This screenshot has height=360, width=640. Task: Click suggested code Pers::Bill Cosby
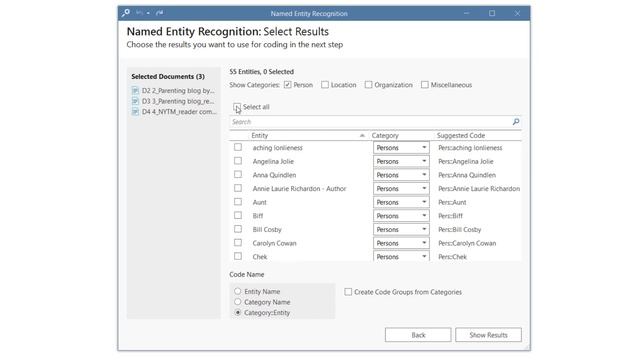click(x=460, y=230)
